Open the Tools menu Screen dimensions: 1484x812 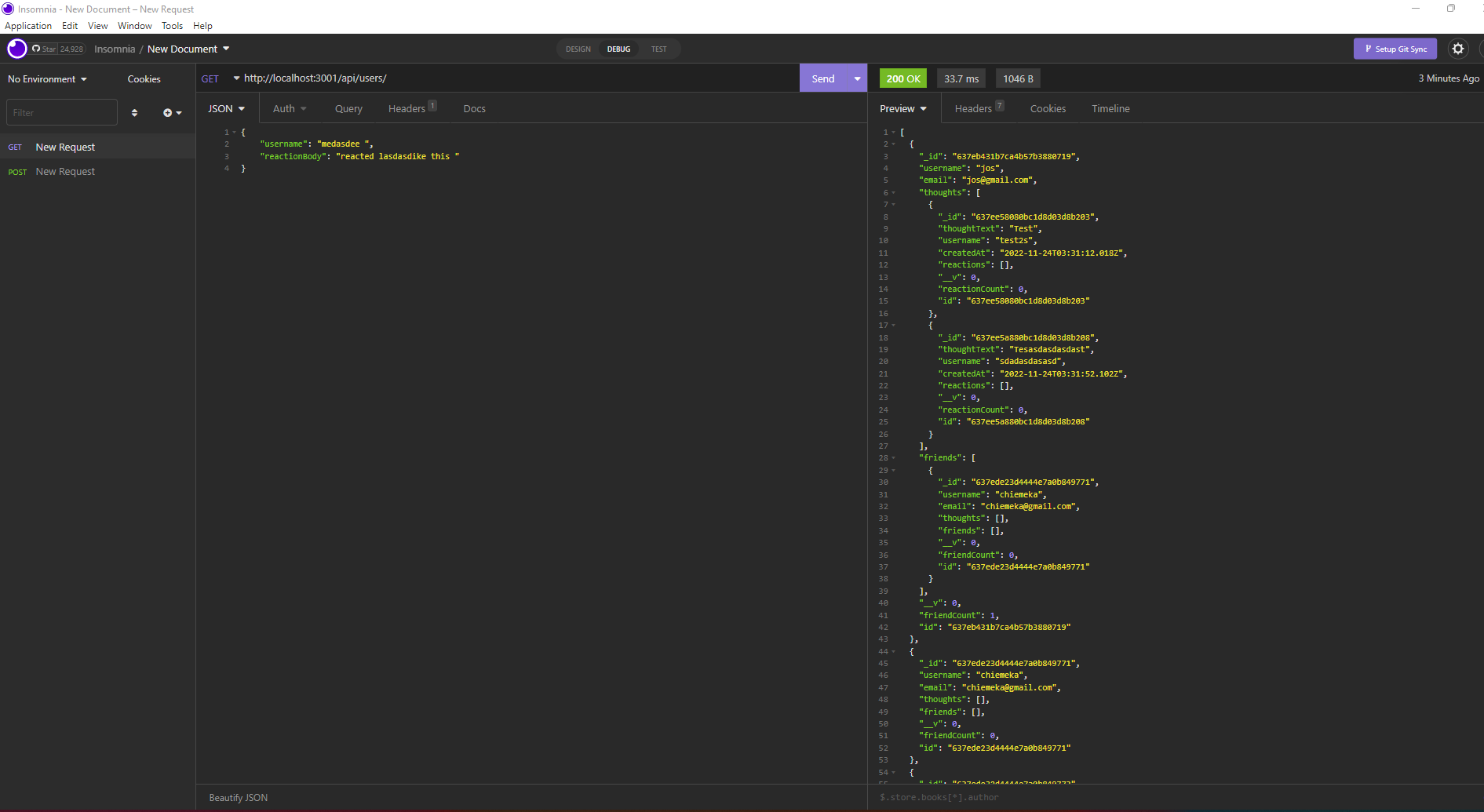point(172,25)
